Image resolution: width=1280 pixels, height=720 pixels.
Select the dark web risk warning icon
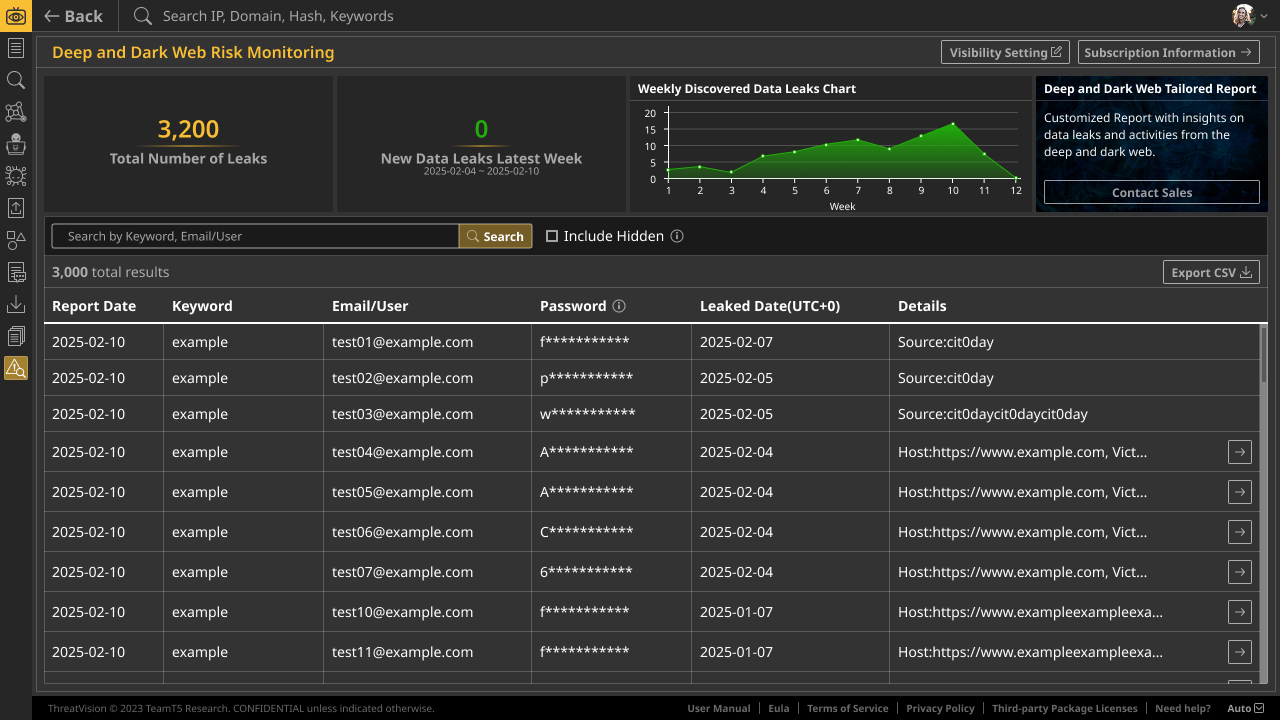(x=15, y=368)
